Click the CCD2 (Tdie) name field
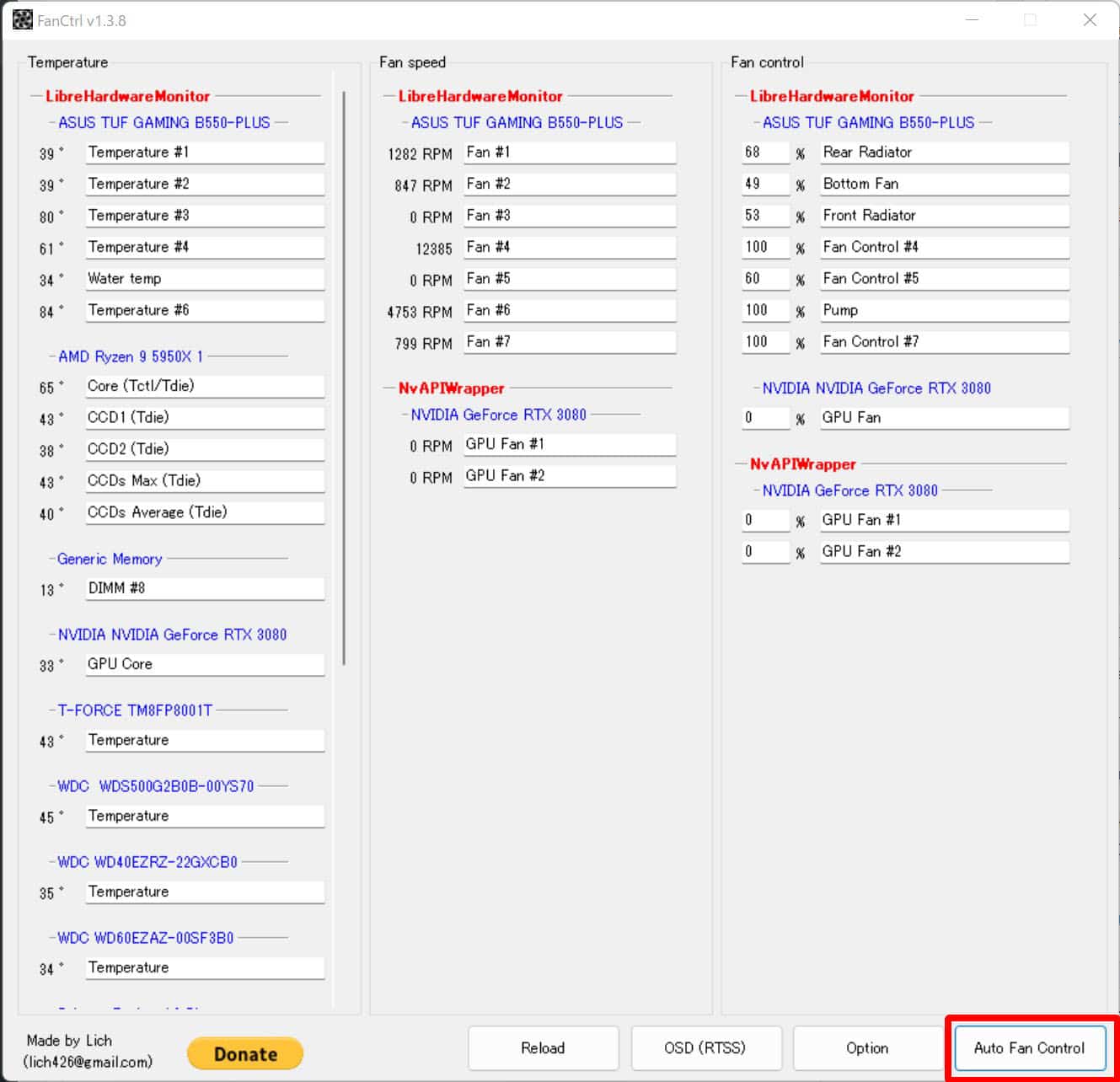 point(205,450)
